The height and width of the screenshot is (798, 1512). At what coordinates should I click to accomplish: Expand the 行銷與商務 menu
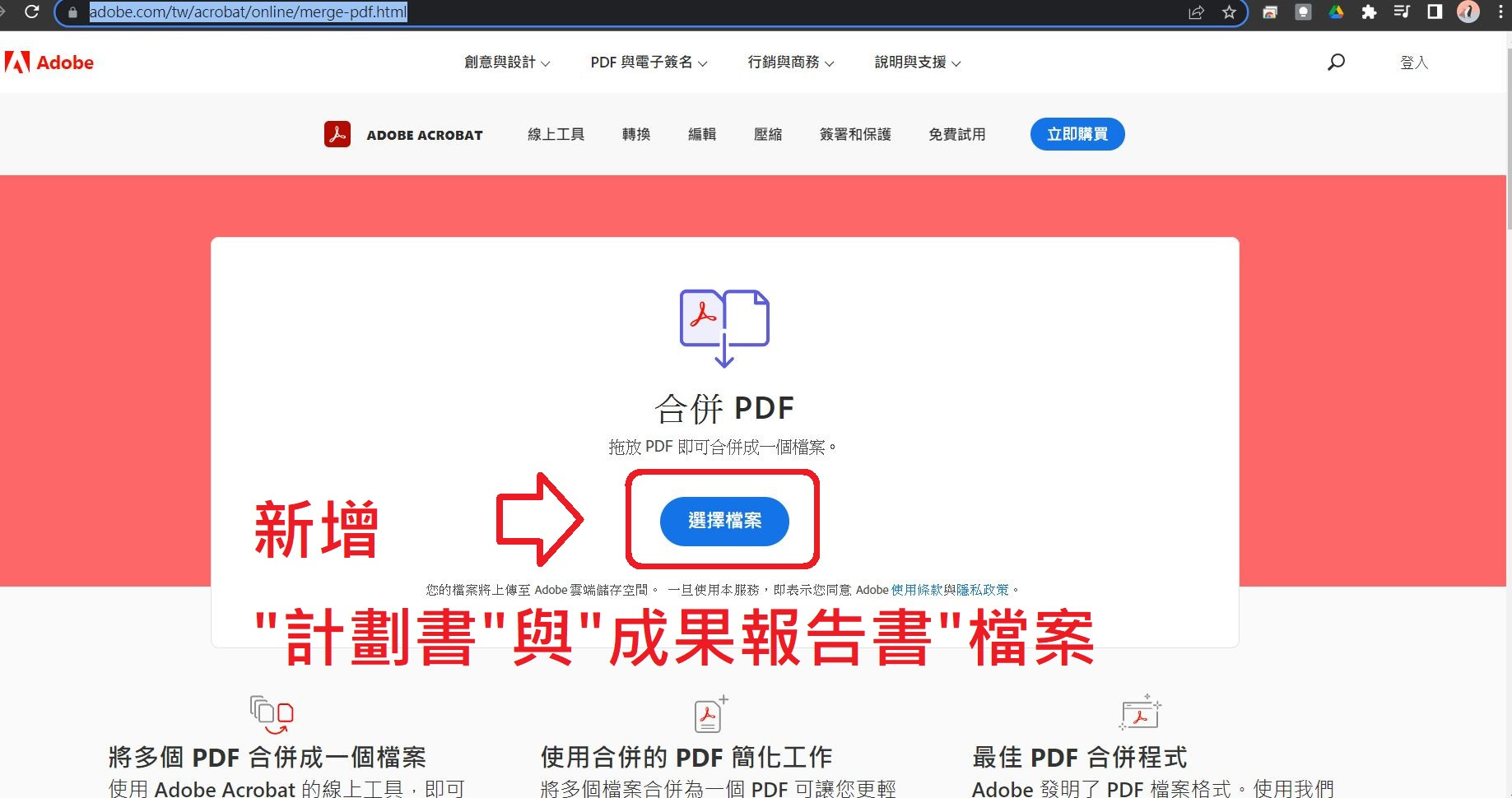click(790, 63)
